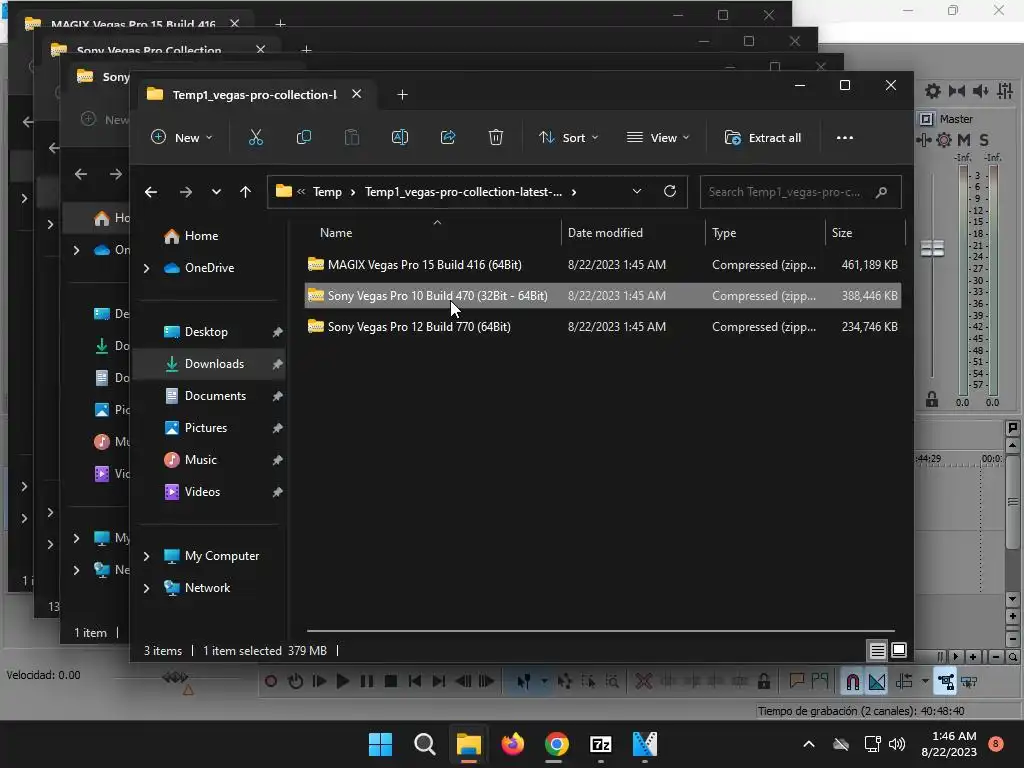Open the New dropdown in Explorer
The width and height of the screenshot is (1024, 768).
pos(182,138)
